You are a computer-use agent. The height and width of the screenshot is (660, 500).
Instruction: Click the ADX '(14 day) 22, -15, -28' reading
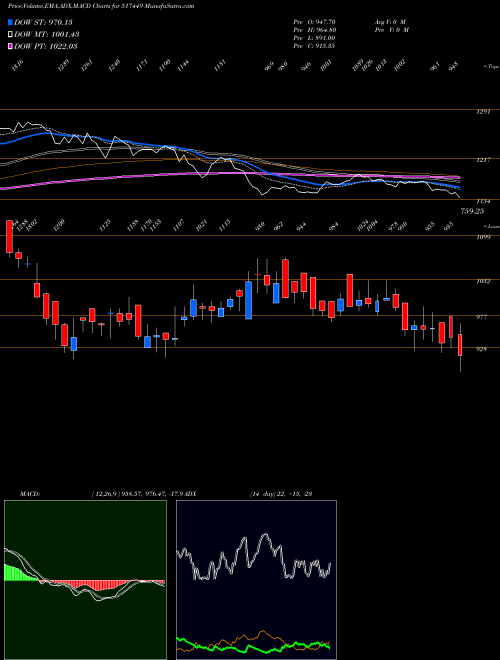click(x=281, y=494)
